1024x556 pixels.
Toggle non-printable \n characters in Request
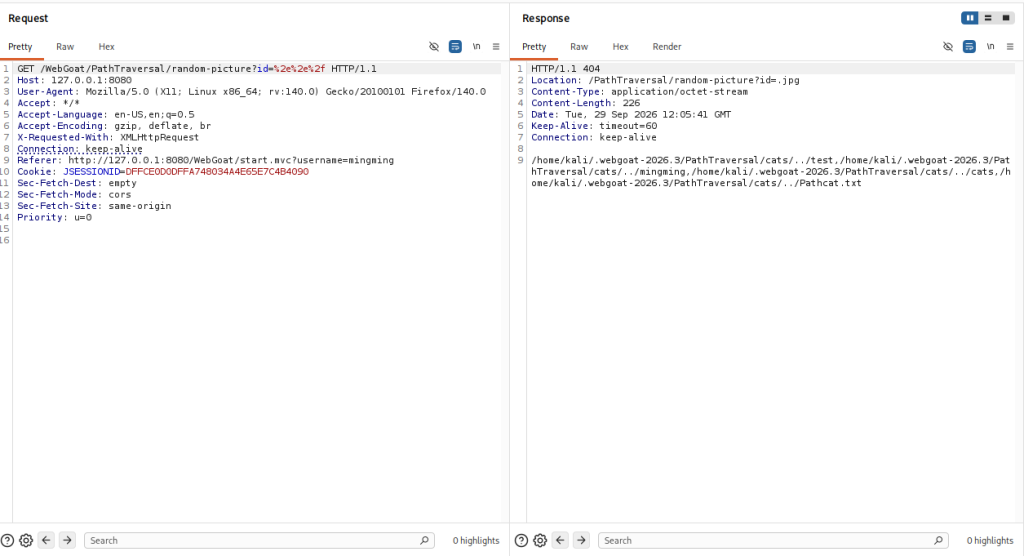click(x=477, y=46)
